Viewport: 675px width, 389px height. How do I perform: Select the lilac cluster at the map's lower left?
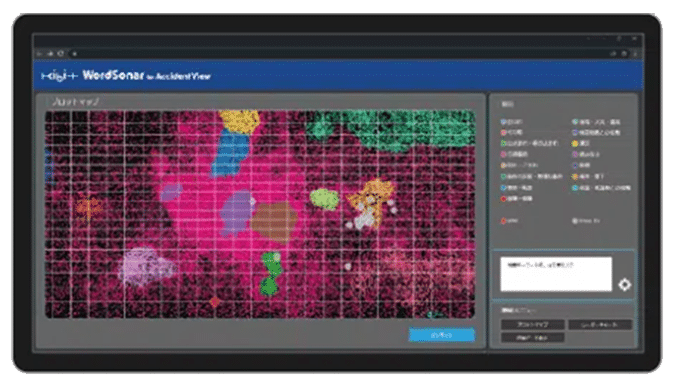(146, 266)
